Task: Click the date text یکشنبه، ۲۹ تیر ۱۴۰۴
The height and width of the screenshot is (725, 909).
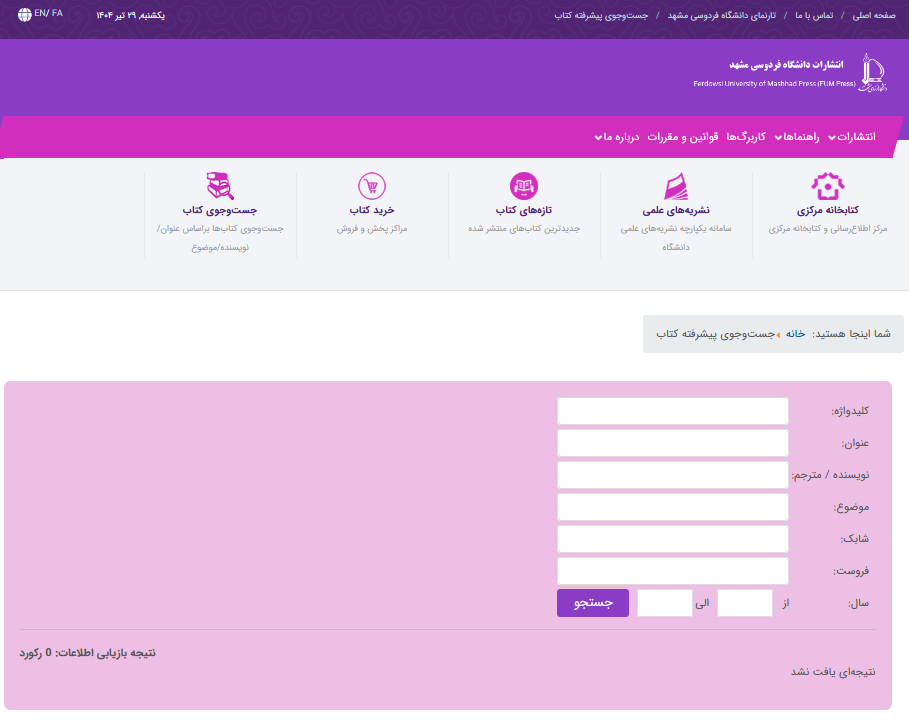Action: [130, 15]
